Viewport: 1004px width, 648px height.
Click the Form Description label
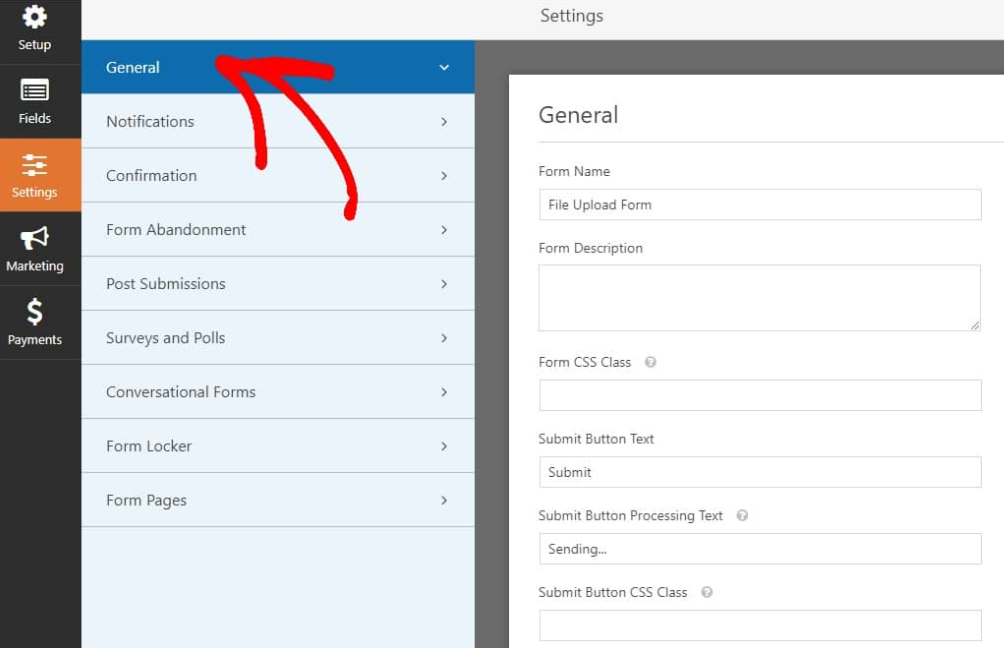tap(590, 248)
